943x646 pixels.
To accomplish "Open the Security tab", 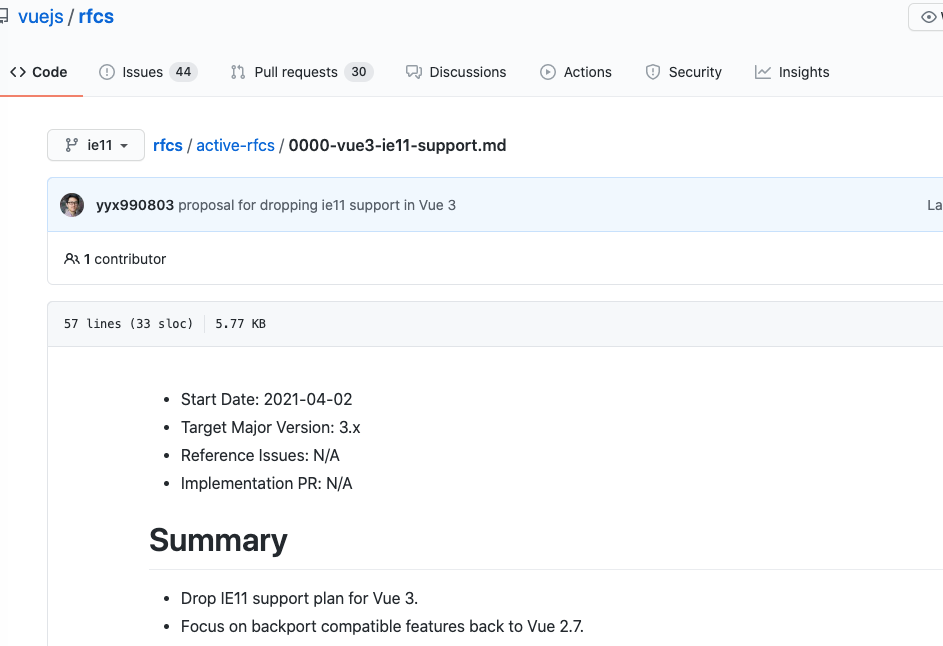I will pyautogui.click(x=683, y=72).
